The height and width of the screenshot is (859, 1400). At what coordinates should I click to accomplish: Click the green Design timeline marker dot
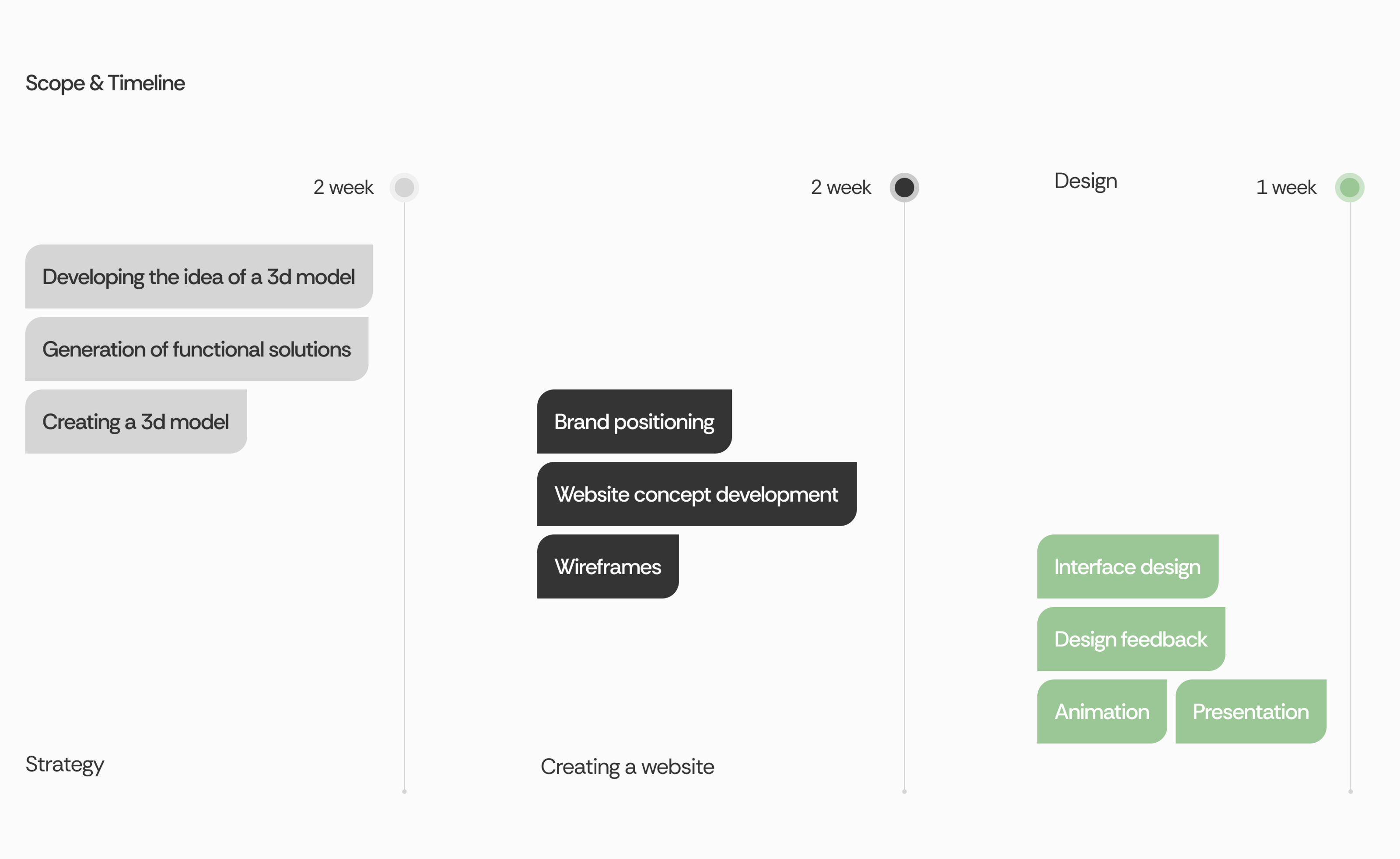tap(1349, 187)
